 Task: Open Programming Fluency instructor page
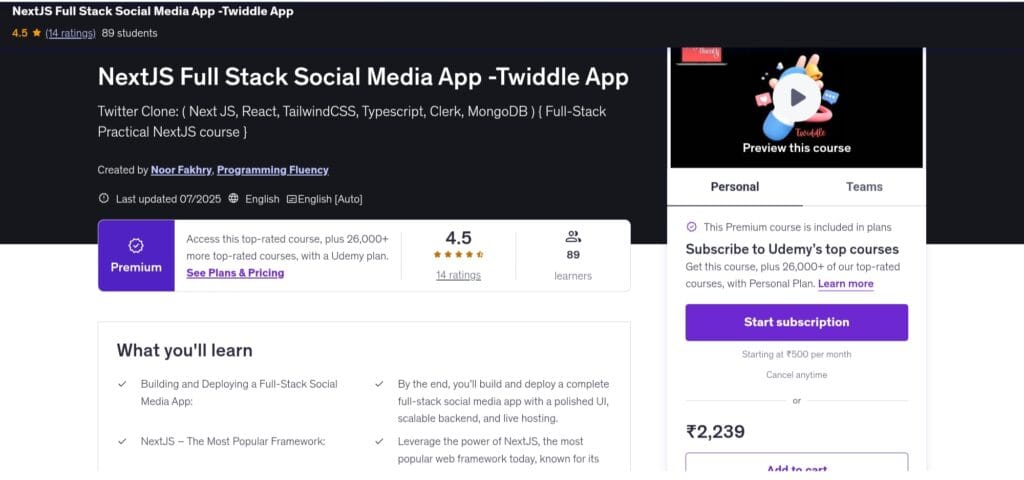point(273,170)
